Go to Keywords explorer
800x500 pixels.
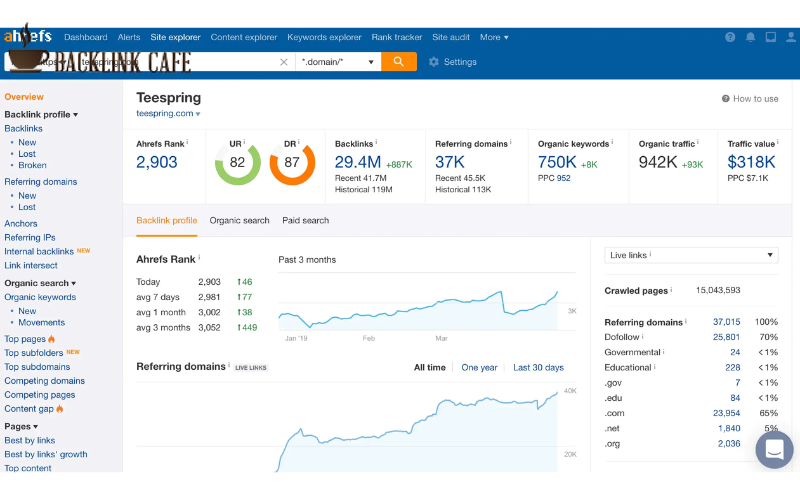tap(324, 37)
